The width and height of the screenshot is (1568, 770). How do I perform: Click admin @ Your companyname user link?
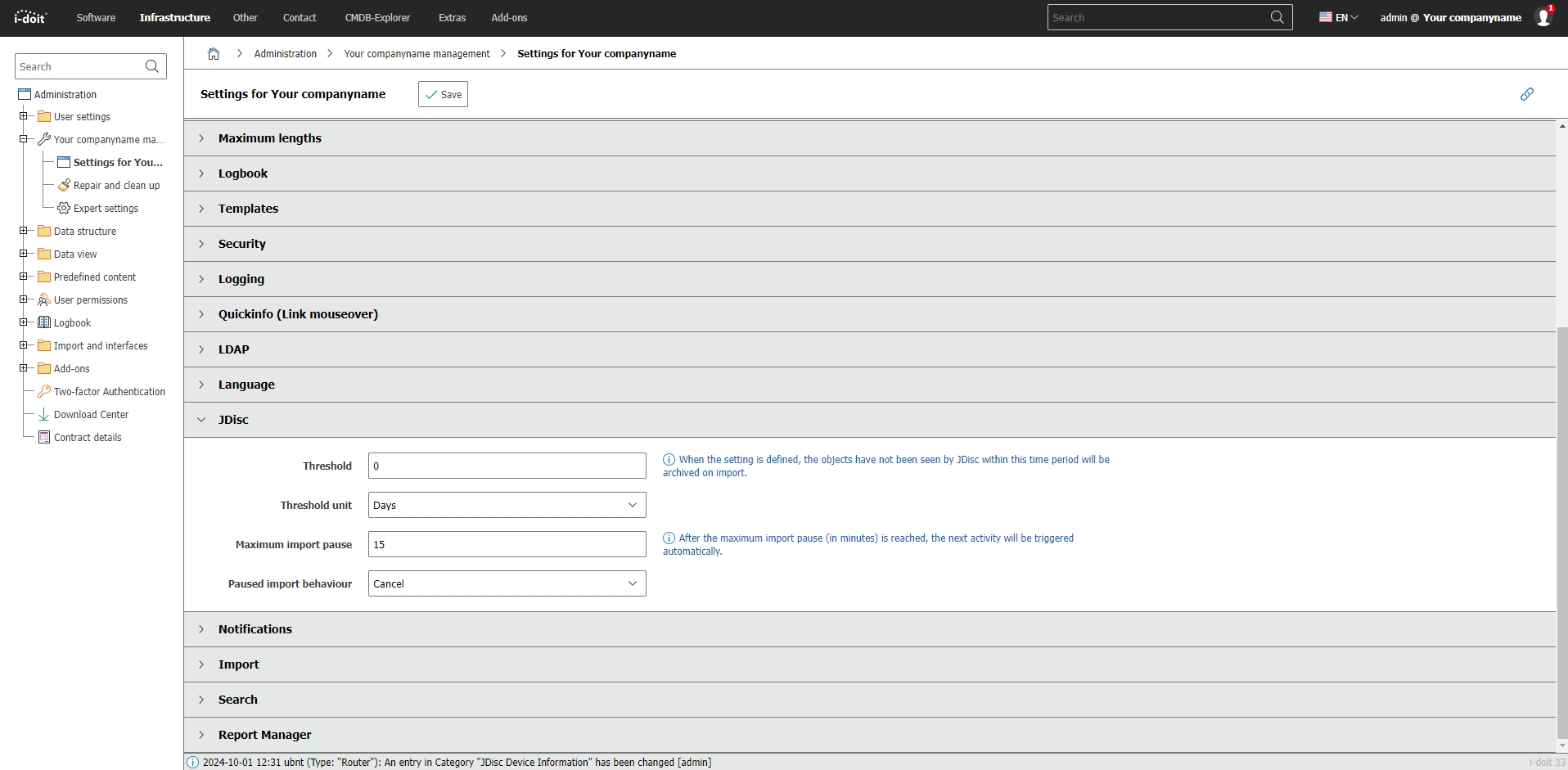pos(1450,17)
